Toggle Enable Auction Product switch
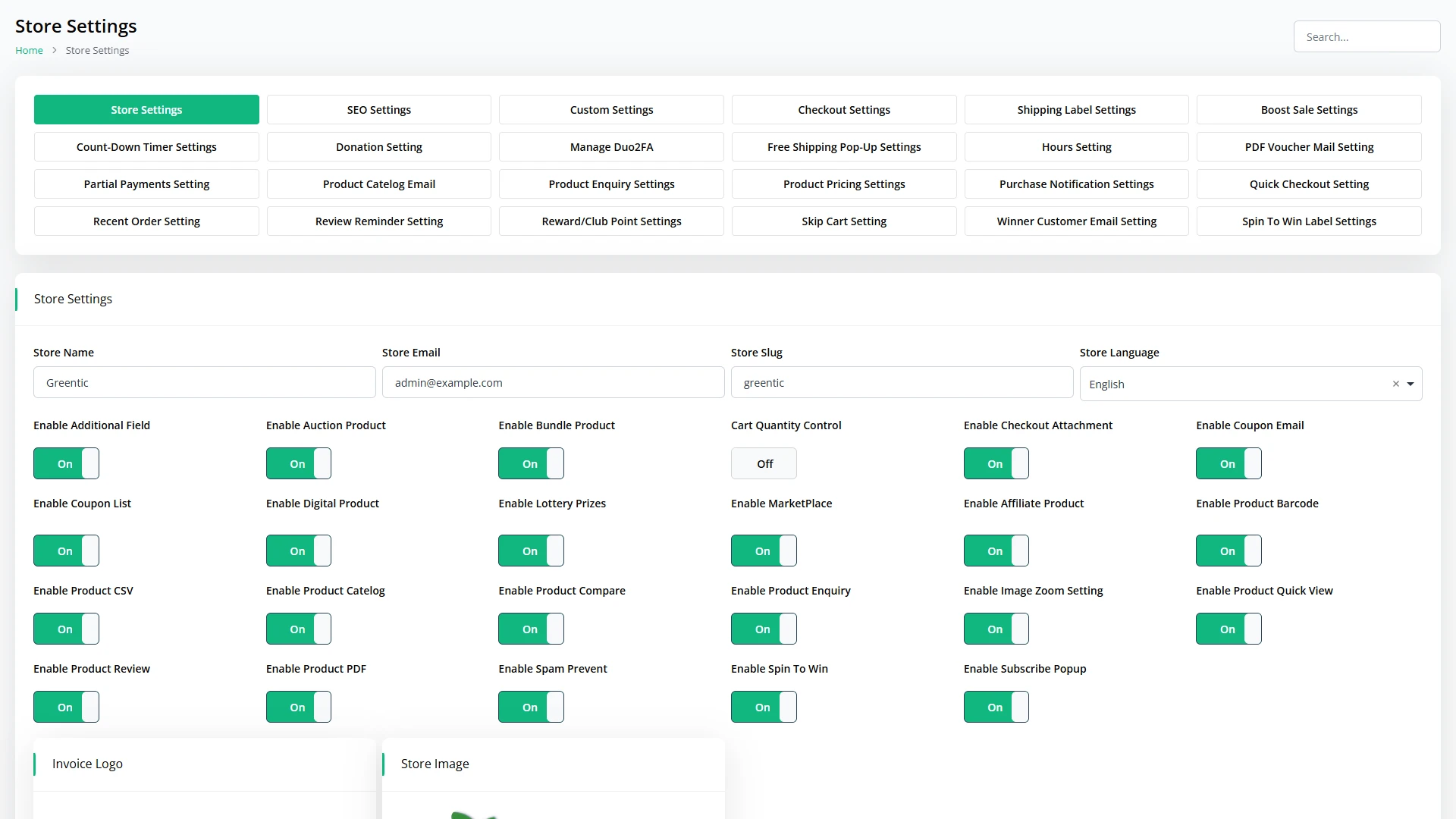Viewport: 1456px width, 819px height. coord(299,463)
